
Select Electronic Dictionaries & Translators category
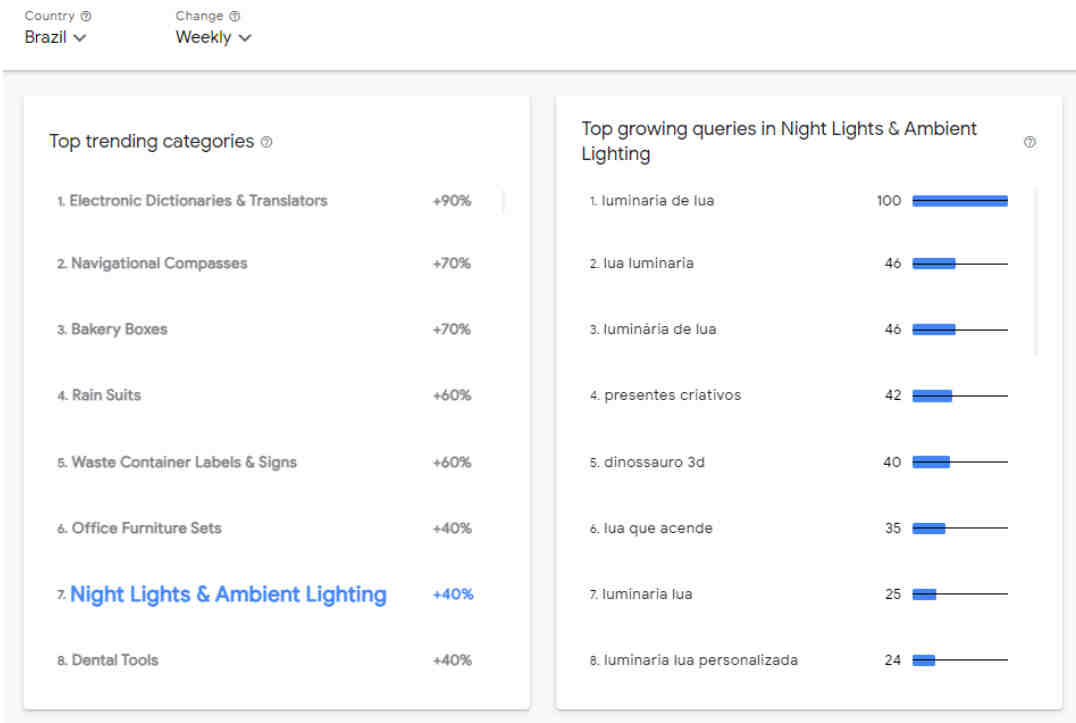pos(198,201)
